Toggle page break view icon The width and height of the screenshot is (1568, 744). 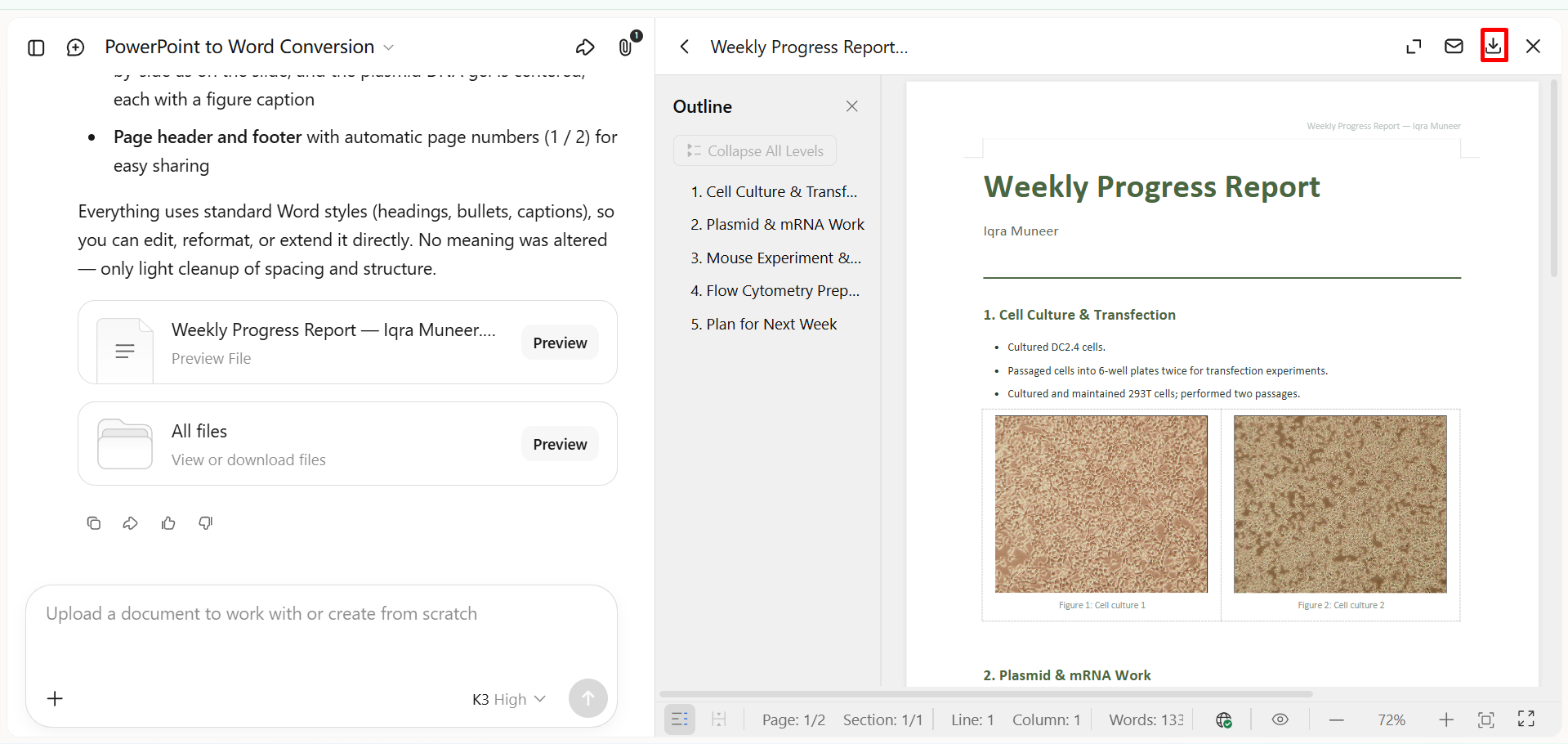click(719, 719)
